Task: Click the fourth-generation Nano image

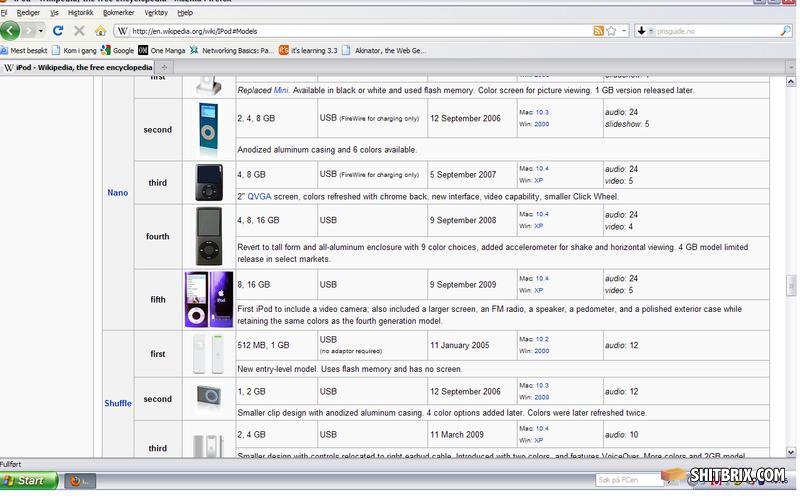Action: coord(209,236)
